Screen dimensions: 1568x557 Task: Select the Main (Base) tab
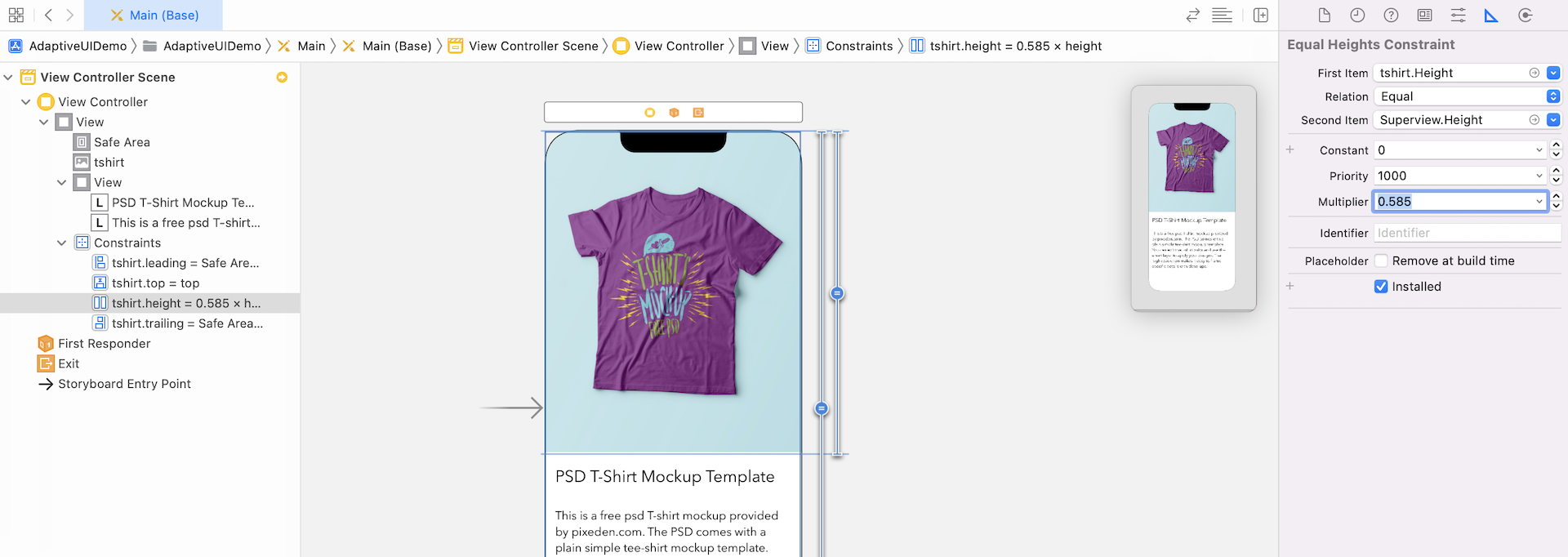click(x=154, y=16)
